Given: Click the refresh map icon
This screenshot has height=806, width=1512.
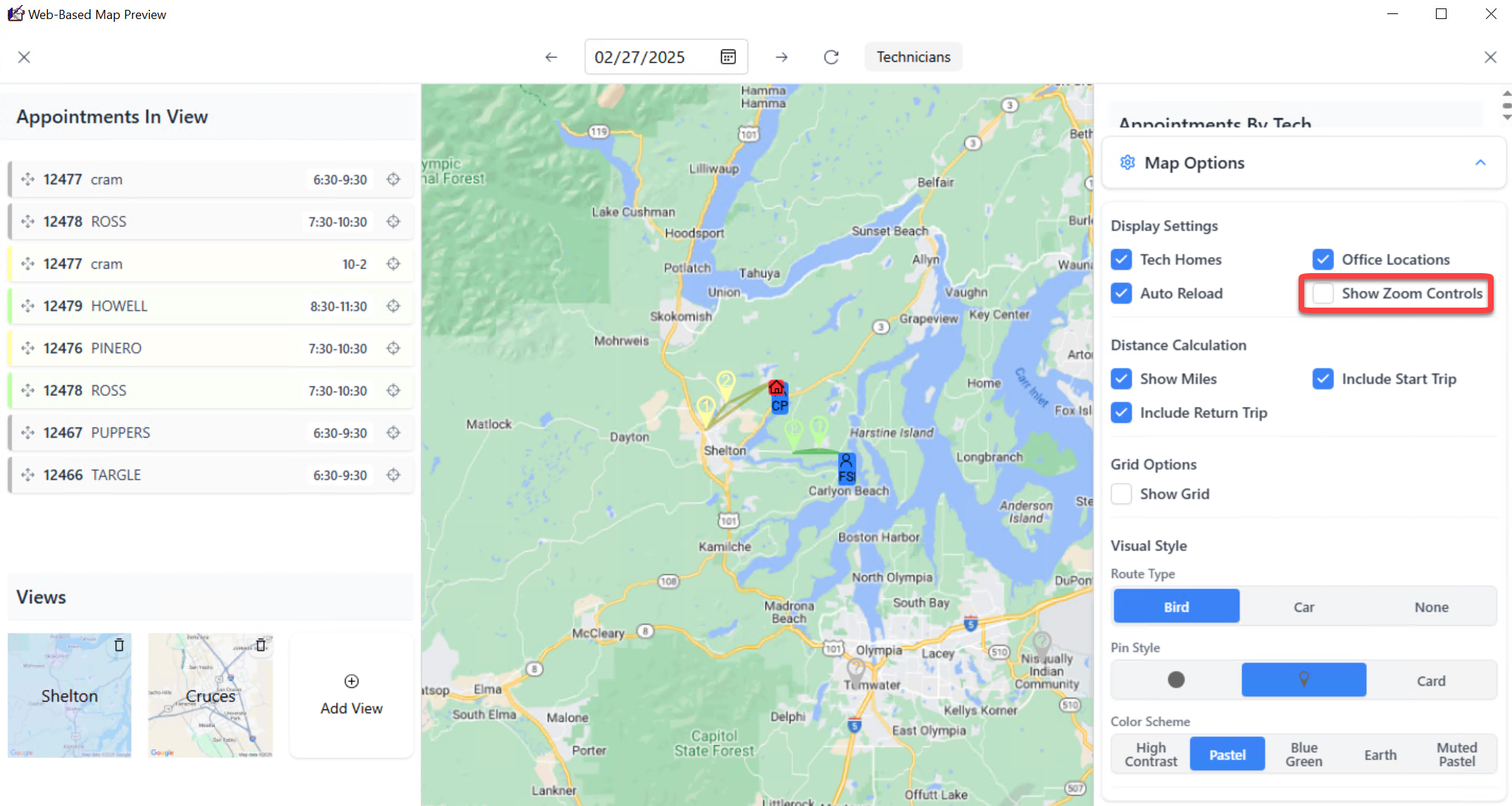Looking at the screenshot, I should (831, 57).
